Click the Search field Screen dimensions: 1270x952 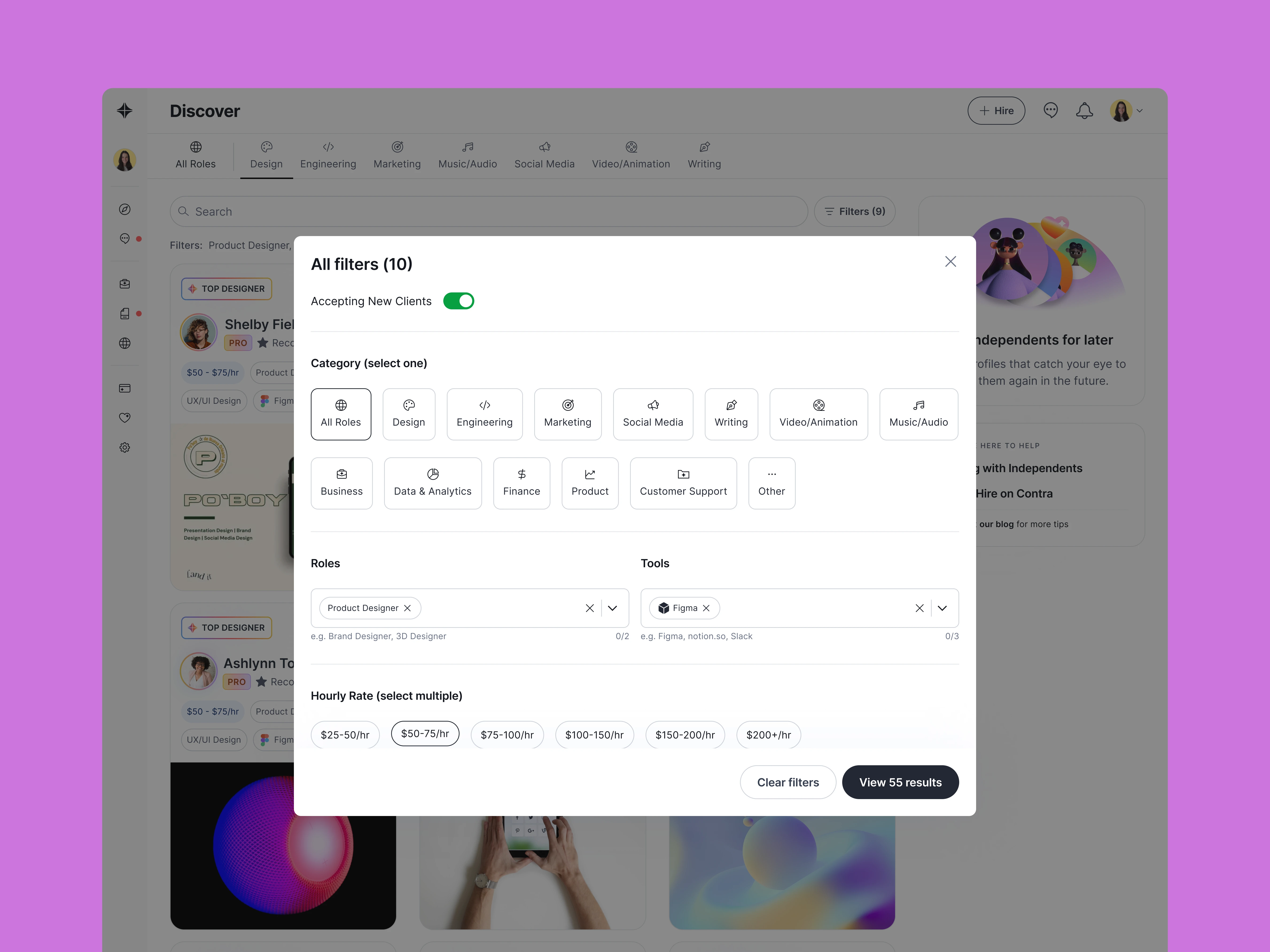[489, 211]
